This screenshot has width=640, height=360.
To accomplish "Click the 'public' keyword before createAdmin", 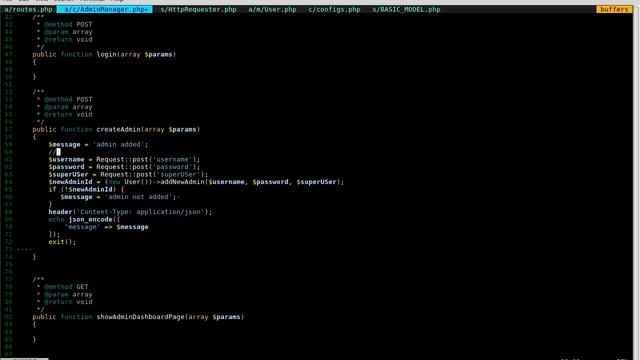I will [44, 129].
